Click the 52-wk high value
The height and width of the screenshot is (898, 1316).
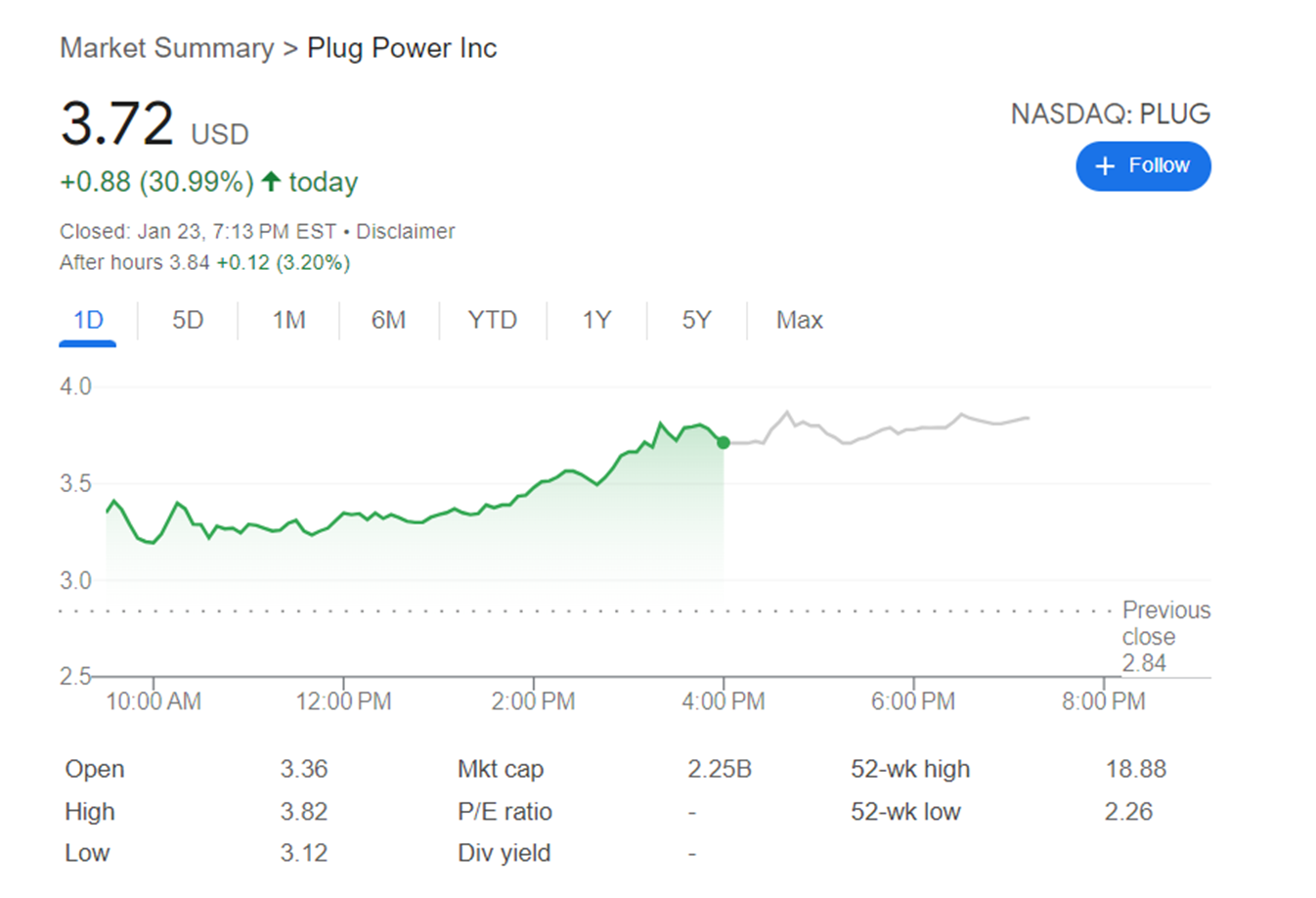click(1135, 769)
